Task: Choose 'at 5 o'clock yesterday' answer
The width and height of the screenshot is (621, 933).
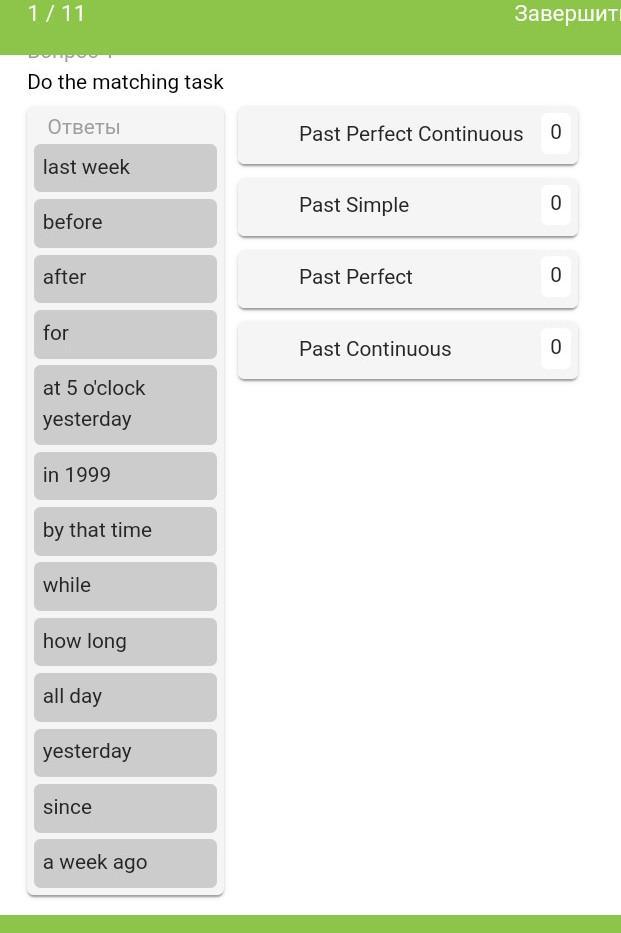Action: tap(125, 404)
